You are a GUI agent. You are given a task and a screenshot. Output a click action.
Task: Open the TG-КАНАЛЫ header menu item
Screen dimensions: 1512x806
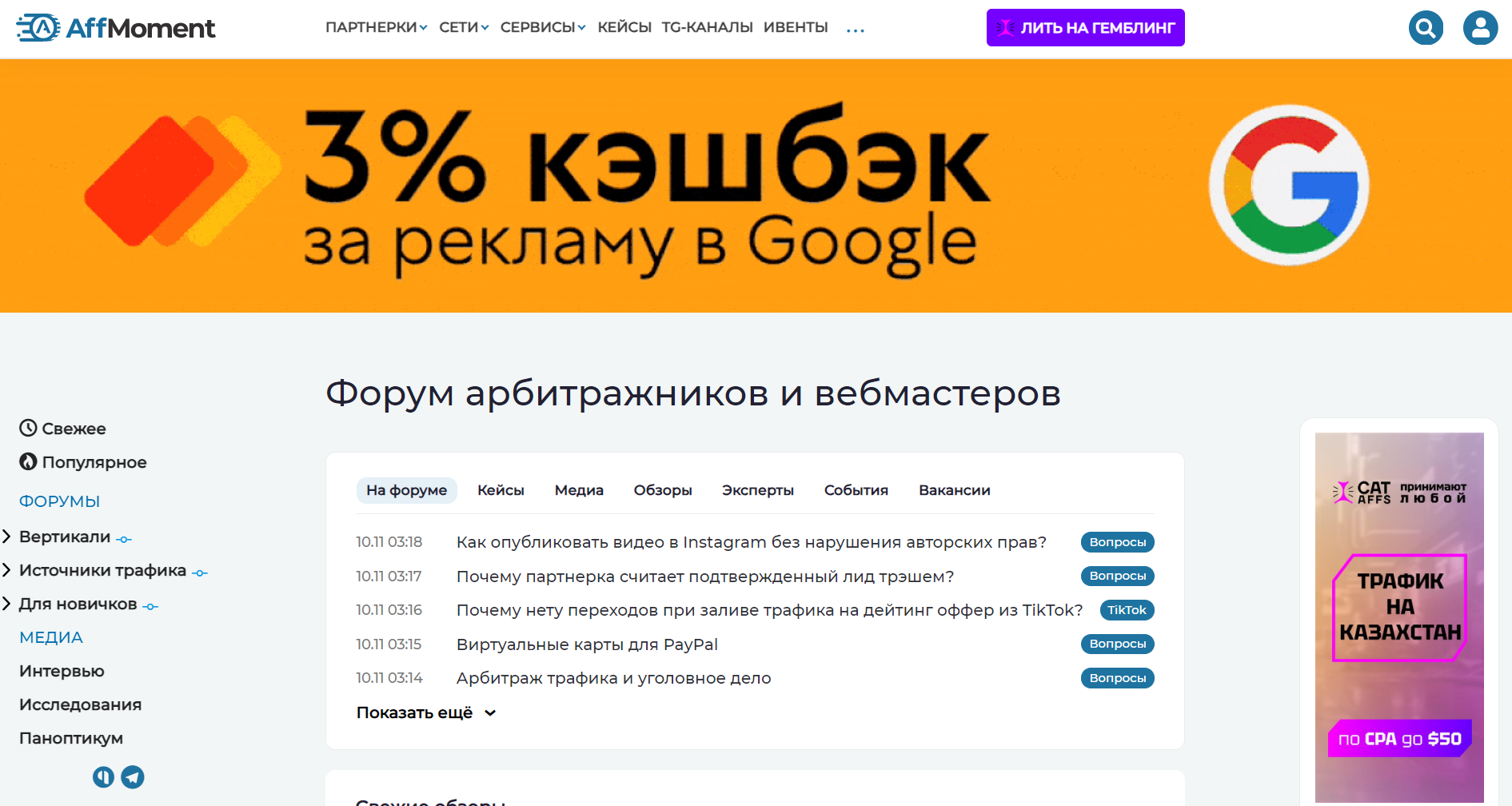(707, 27)
